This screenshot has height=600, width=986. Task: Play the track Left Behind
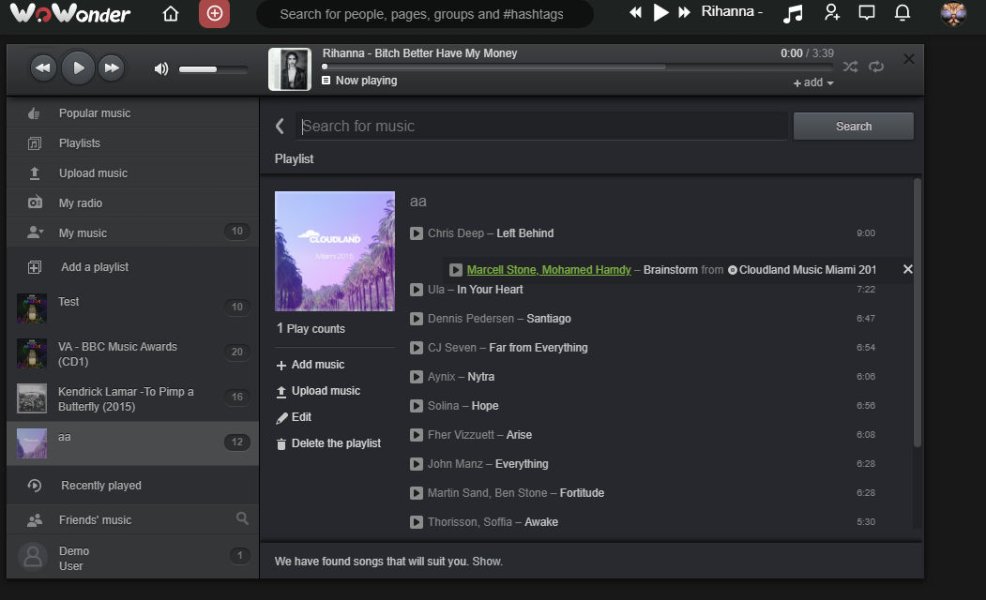[x=417, y=233]
